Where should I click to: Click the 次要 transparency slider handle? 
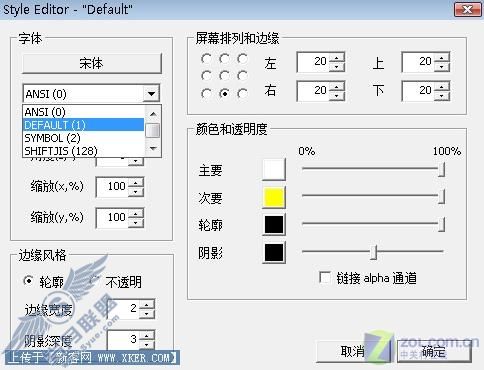pyautogui.click(x=441, y=196)
